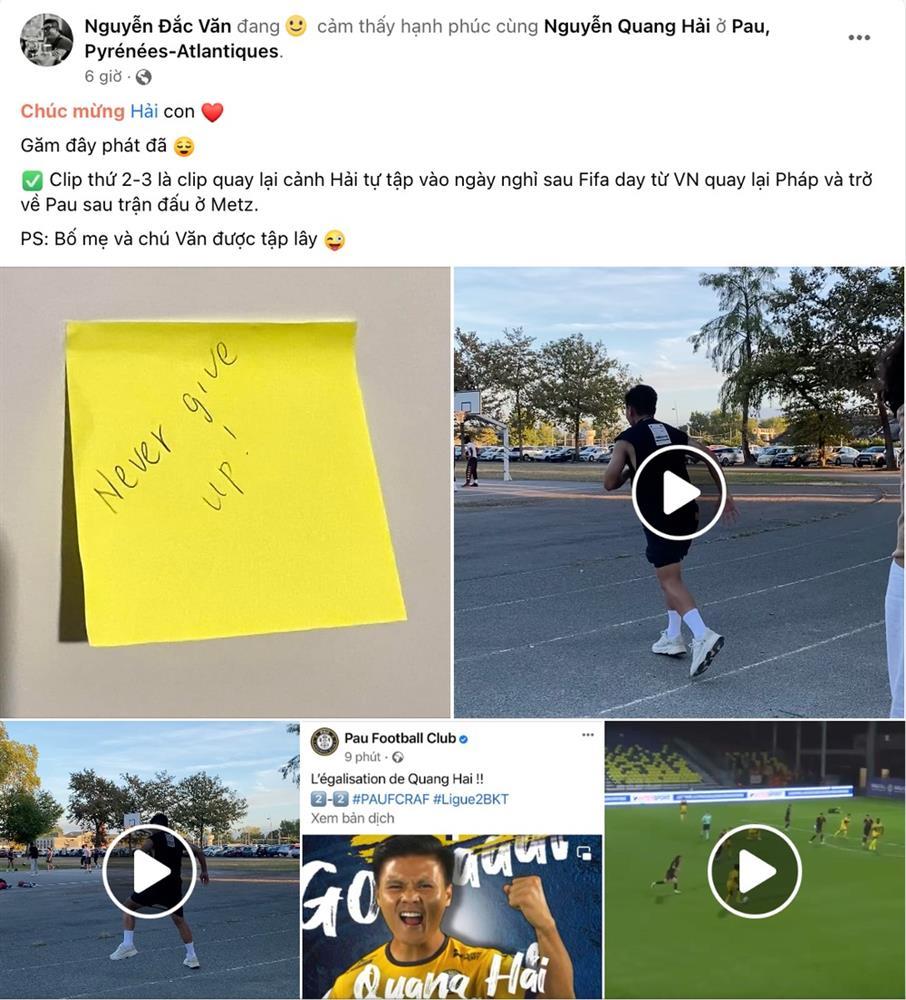Open the Pau, Pyrénées-Atlantiques location link
The width and height of the screenshot is (906, 1000).
(427, 38)
